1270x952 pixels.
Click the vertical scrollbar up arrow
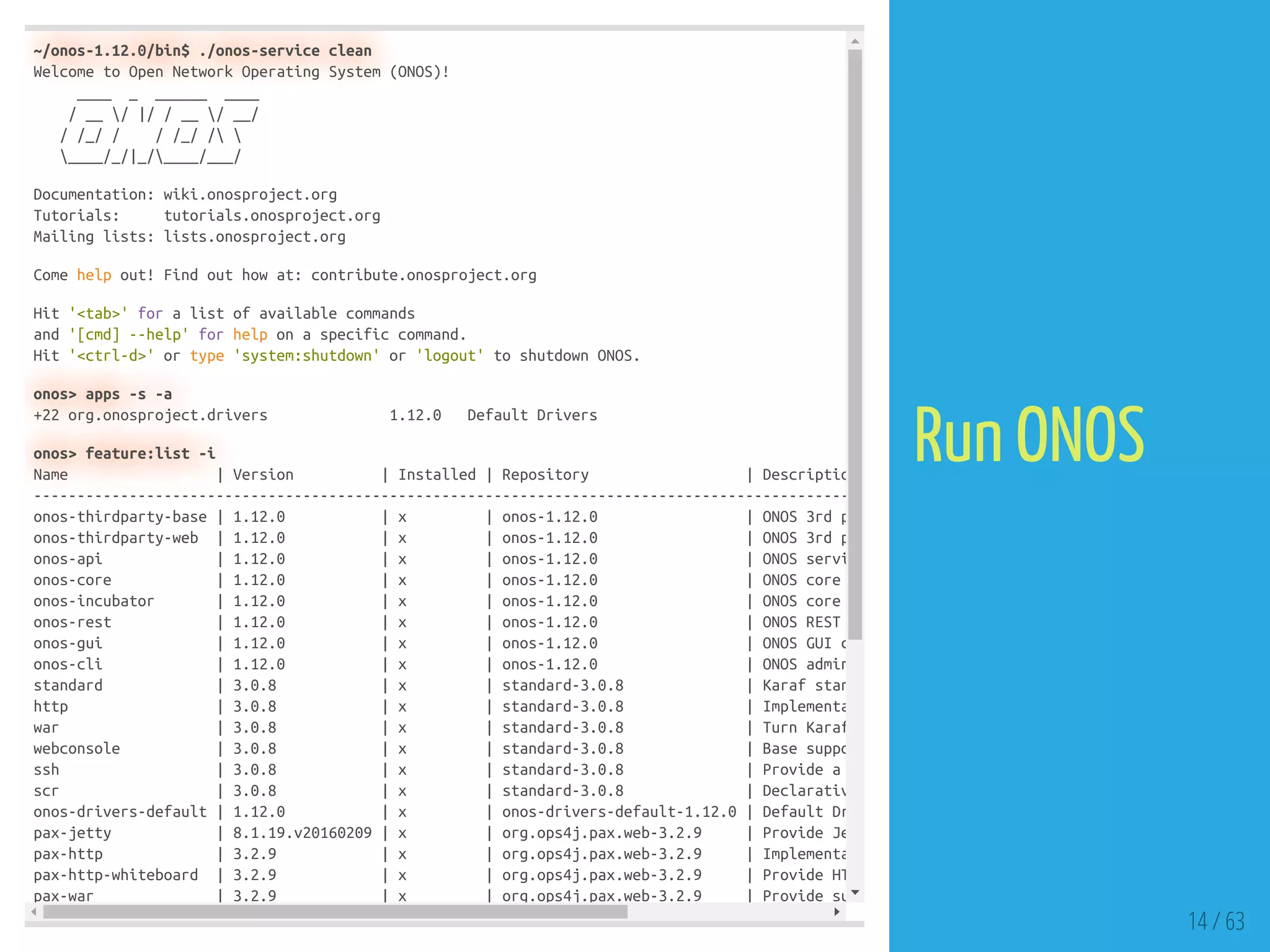point(855,42)
